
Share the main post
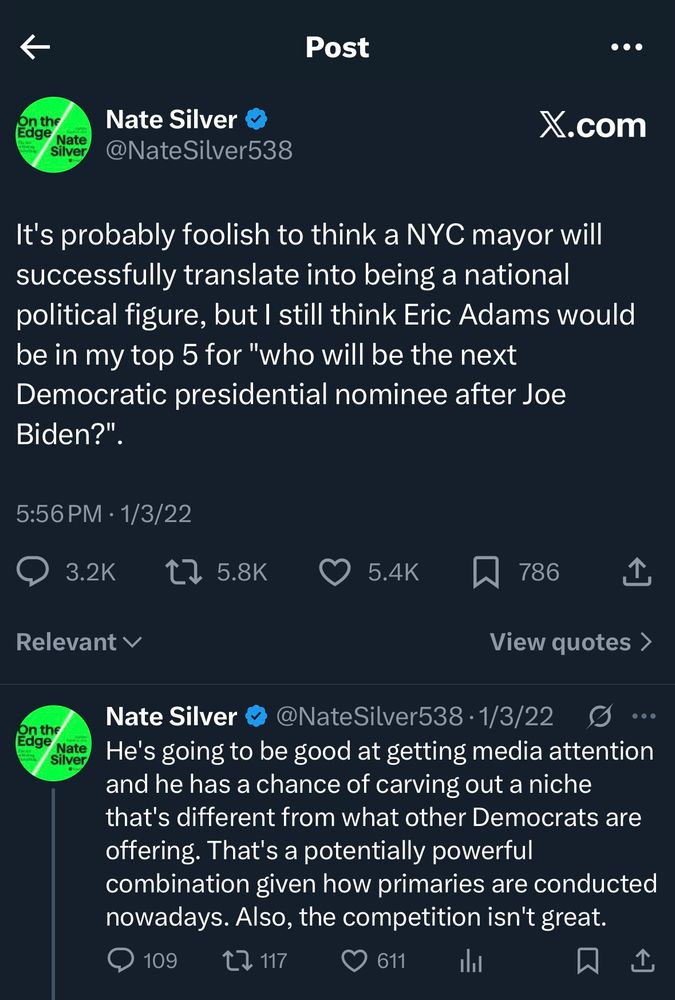coord(637,572)
